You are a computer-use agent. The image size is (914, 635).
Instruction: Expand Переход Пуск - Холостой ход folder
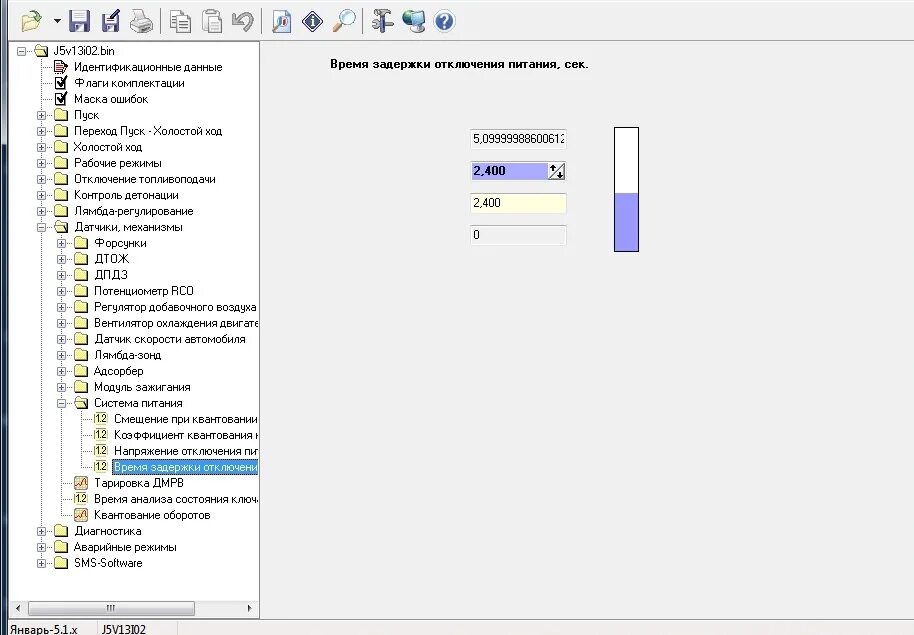tap(41, 131)
